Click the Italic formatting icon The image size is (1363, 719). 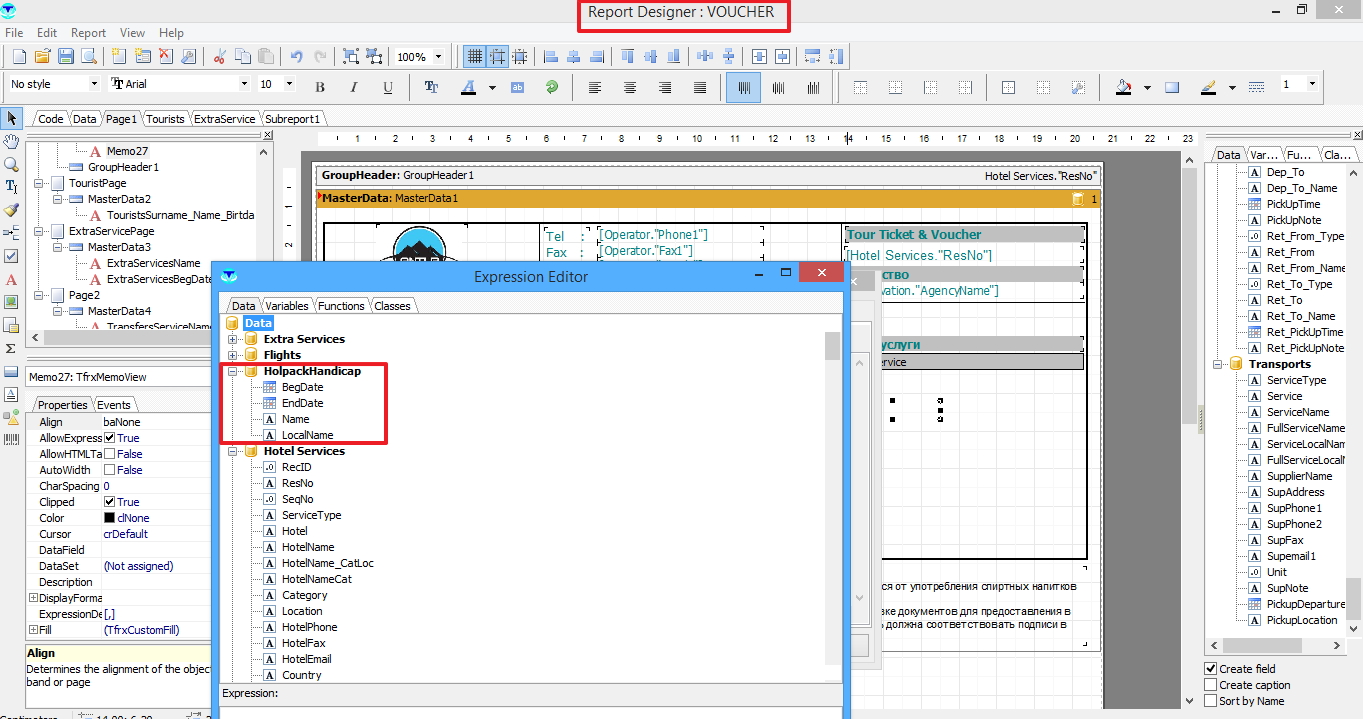pyautogui.click(x=354, y=88)
